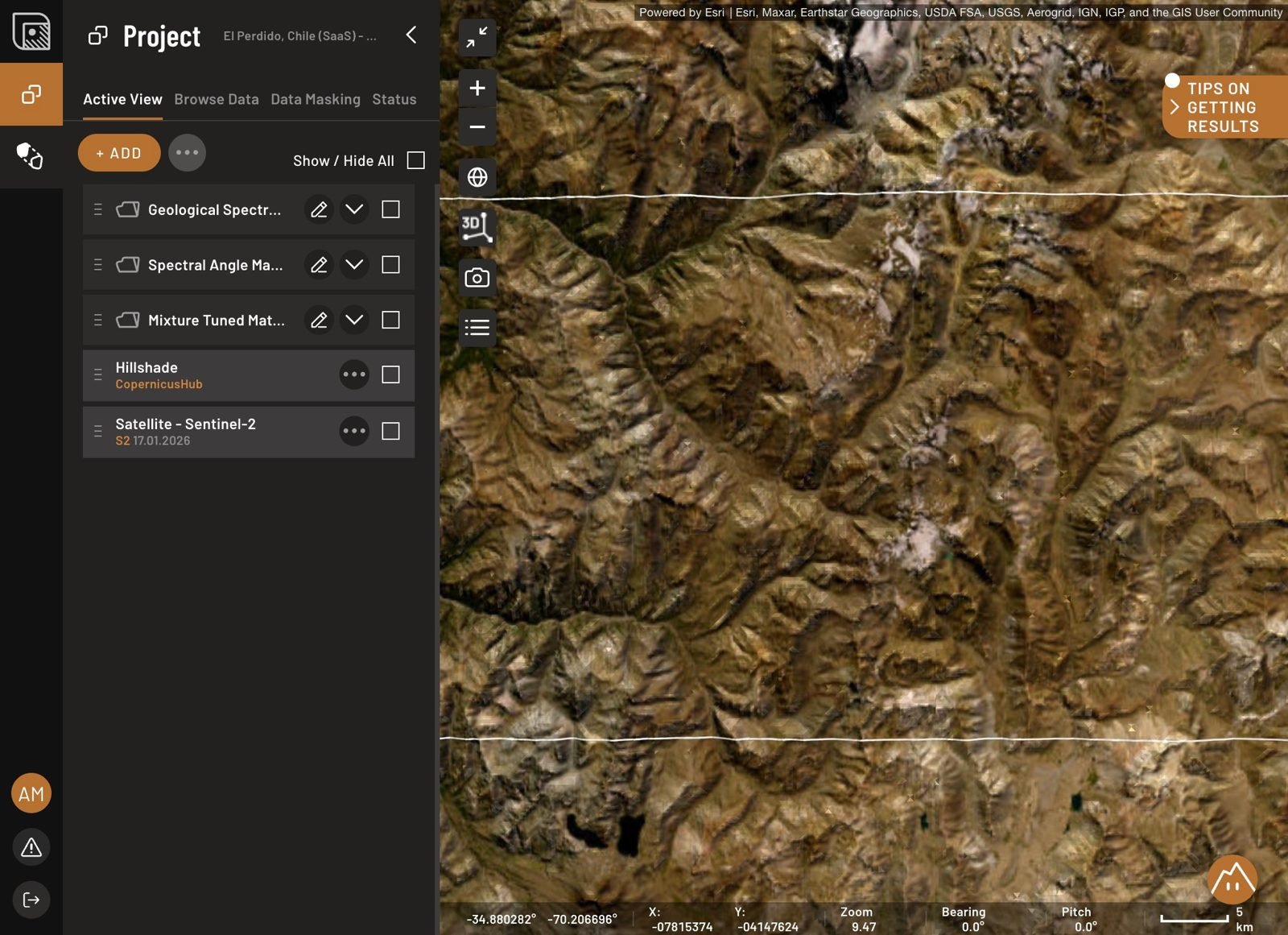Switch to the Status tab
The height and width of the screenshot is (935, 1288).
tap(394, 100)
